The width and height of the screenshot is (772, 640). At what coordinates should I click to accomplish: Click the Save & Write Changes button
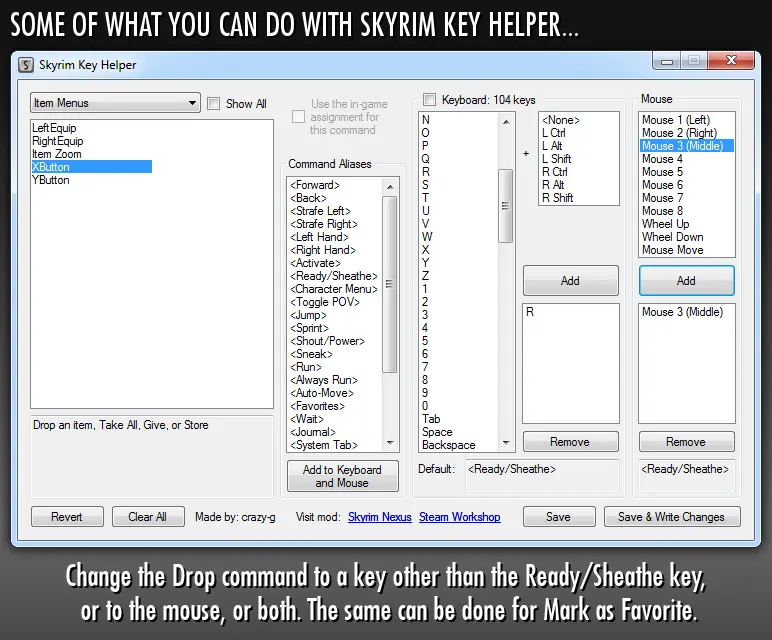pos(672,517)
